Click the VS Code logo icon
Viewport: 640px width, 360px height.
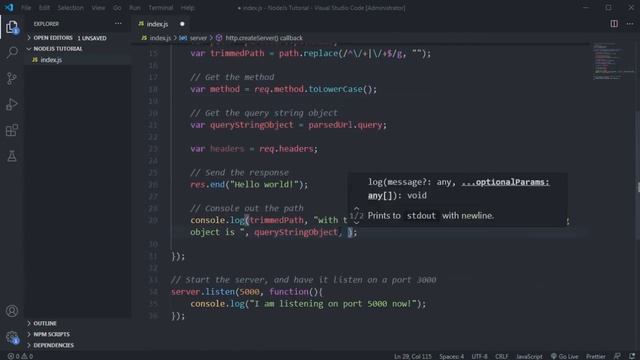pyautogui.click(x=9, y=7)
